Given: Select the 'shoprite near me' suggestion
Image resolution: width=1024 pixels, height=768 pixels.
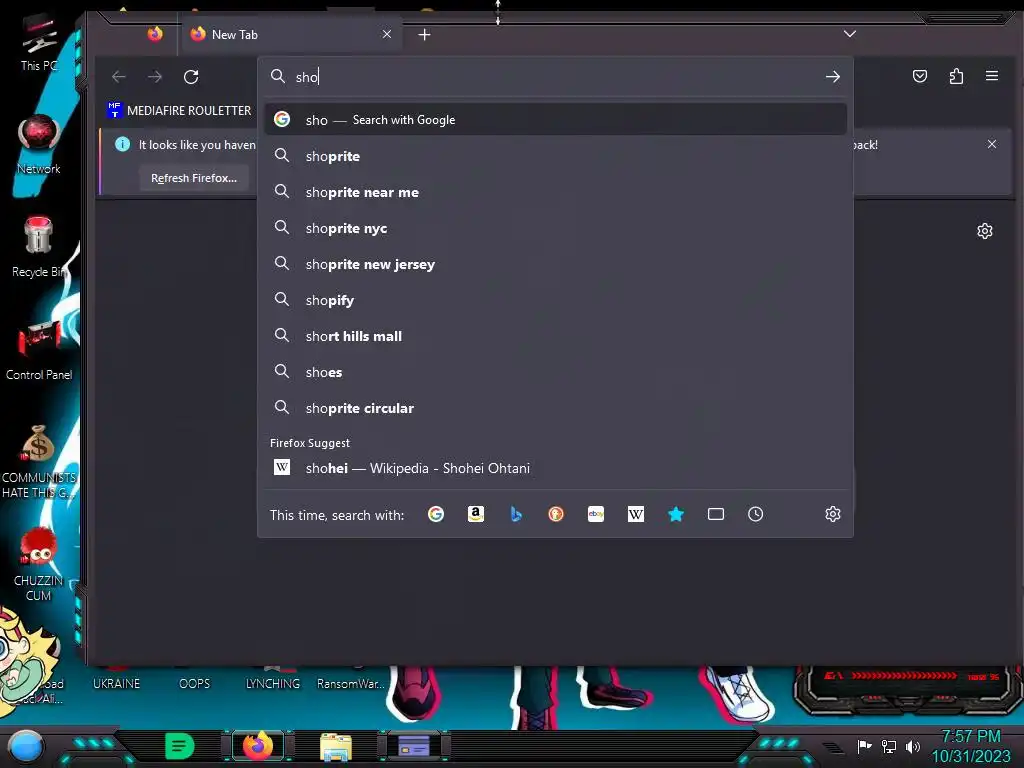Looking at the screenshot, I should click(556, 192).
